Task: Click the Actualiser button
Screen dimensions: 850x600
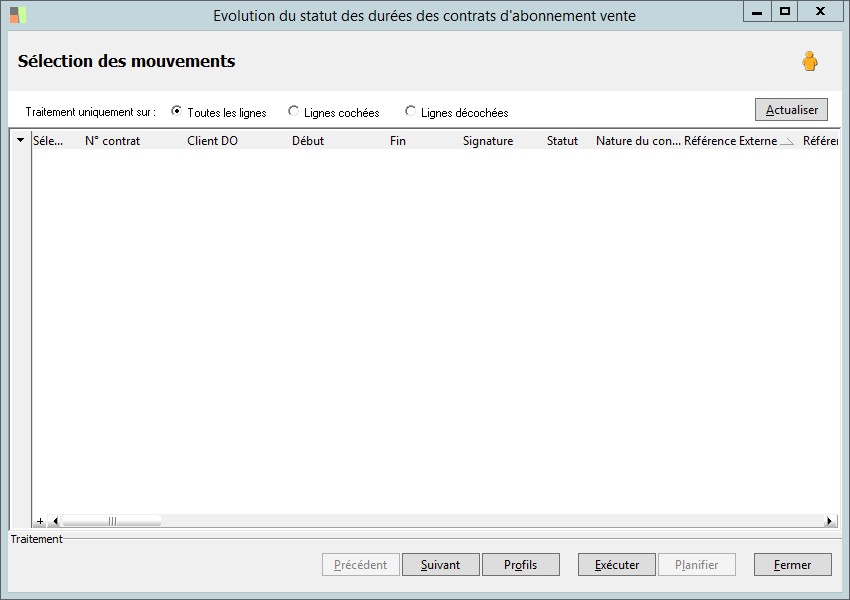Action: pos(791,109)
